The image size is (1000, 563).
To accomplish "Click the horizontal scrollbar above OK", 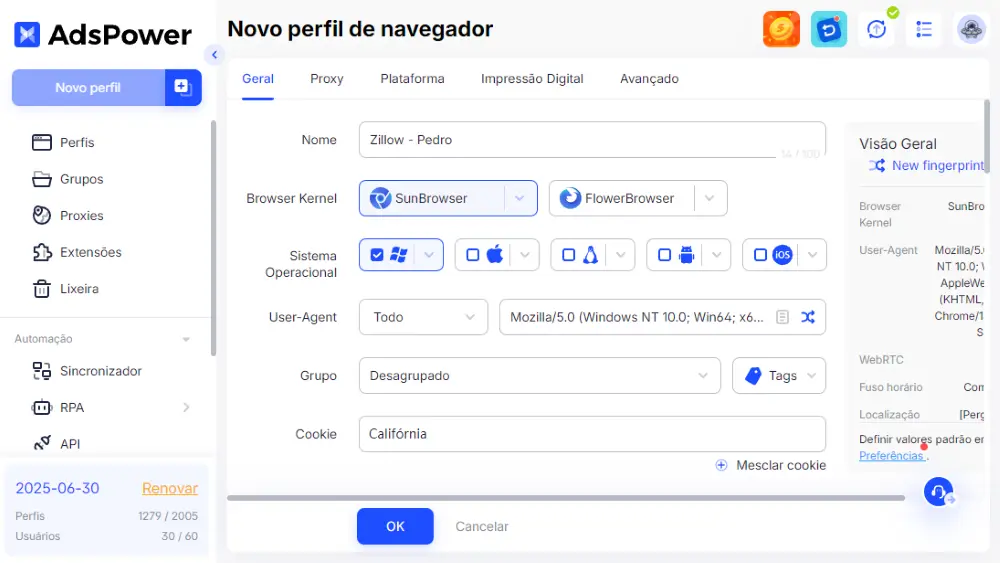I will click(566, 498).
